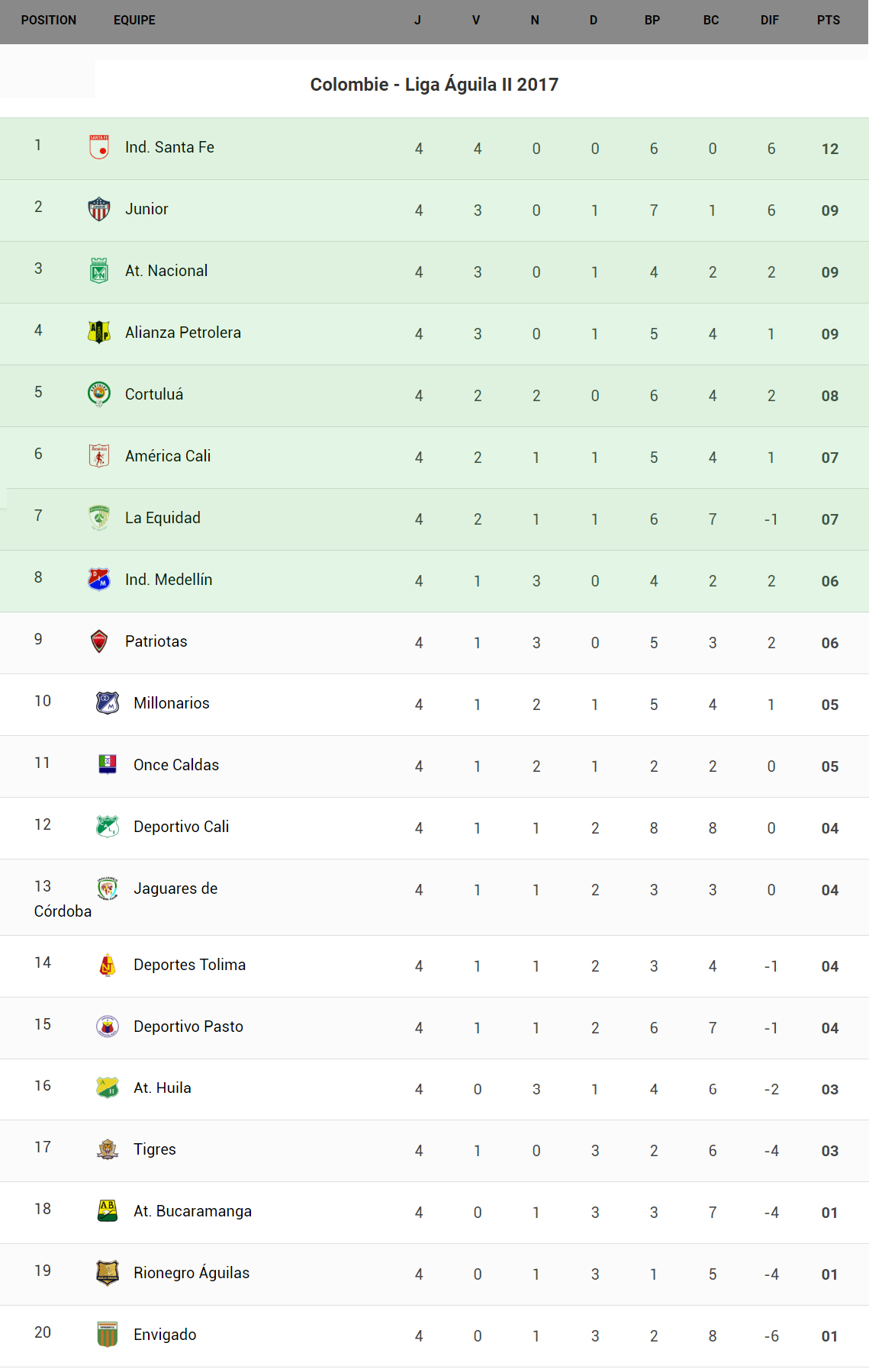Click the DIF column header
This screenshot has height=1372, width=869.
[769, 21]
